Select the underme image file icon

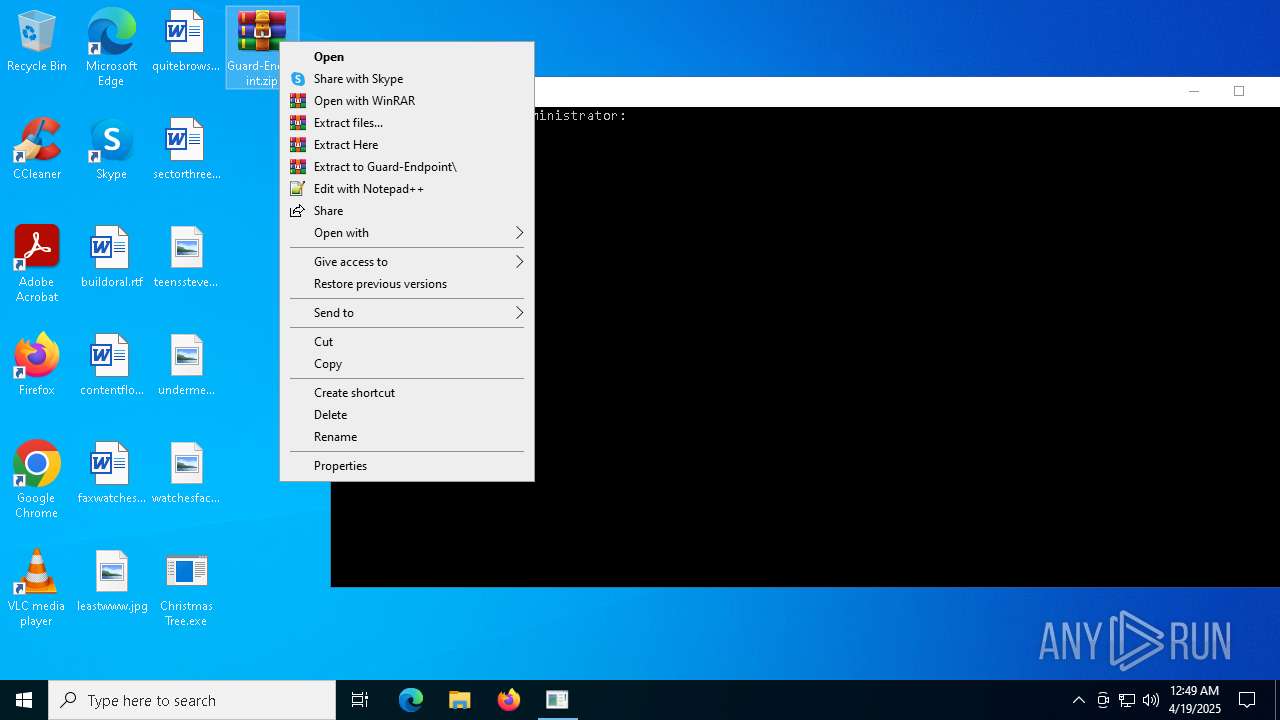(x=186, y=366)
